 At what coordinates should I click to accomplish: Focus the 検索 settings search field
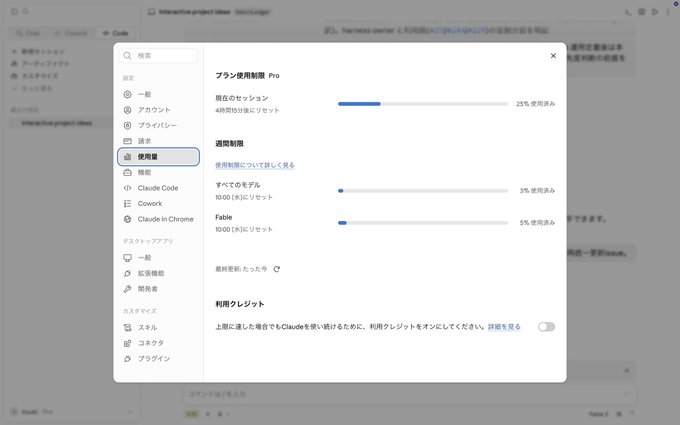click(158, 56)
